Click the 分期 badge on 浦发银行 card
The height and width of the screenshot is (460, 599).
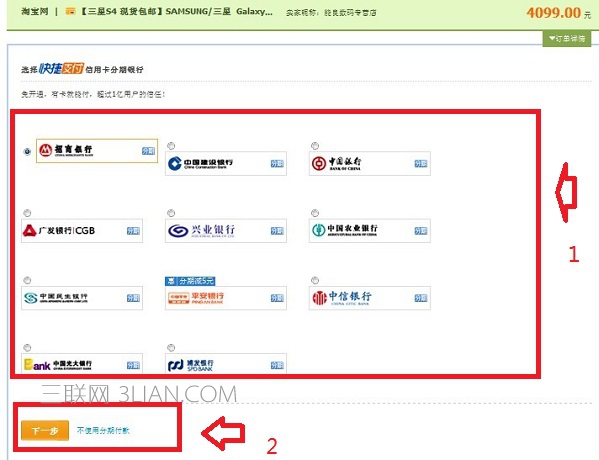(277, 365)
